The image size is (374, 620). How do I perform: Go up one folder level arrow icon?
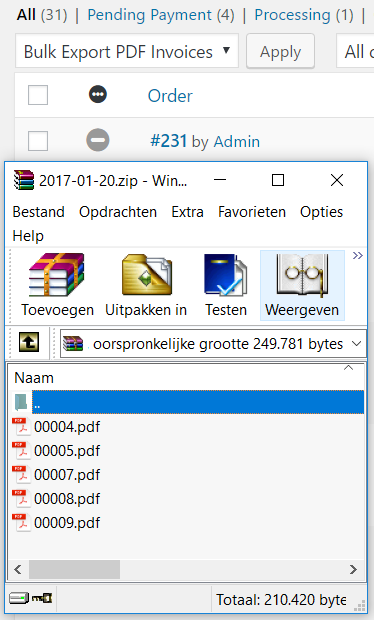tap(29, 342)
